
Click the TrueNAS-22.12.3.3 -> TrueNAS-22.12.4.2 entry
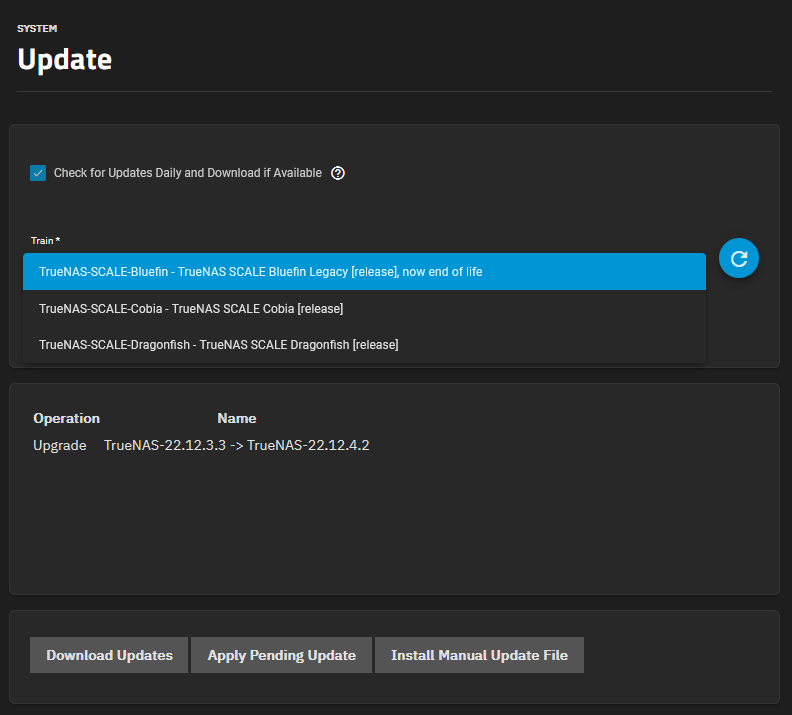[x=236, y=445]
